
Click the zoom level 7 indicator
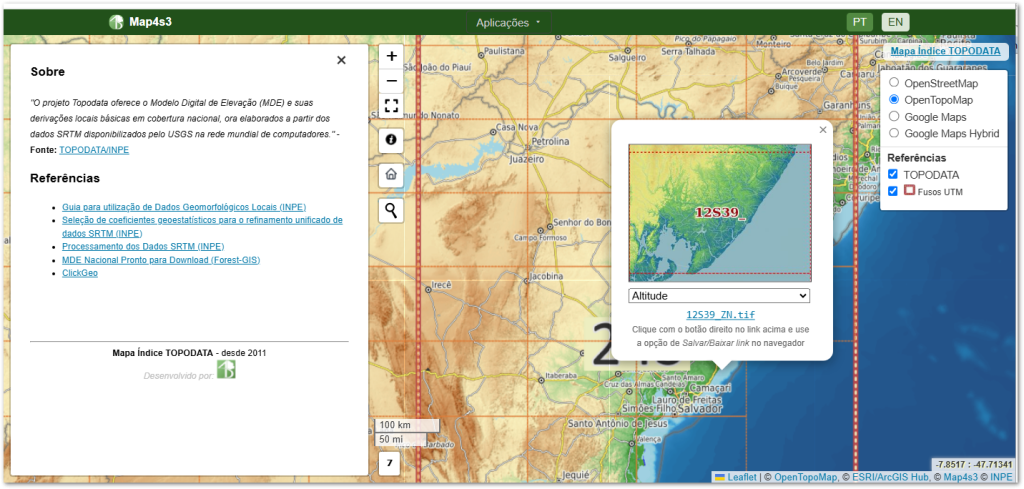point(389,464)
